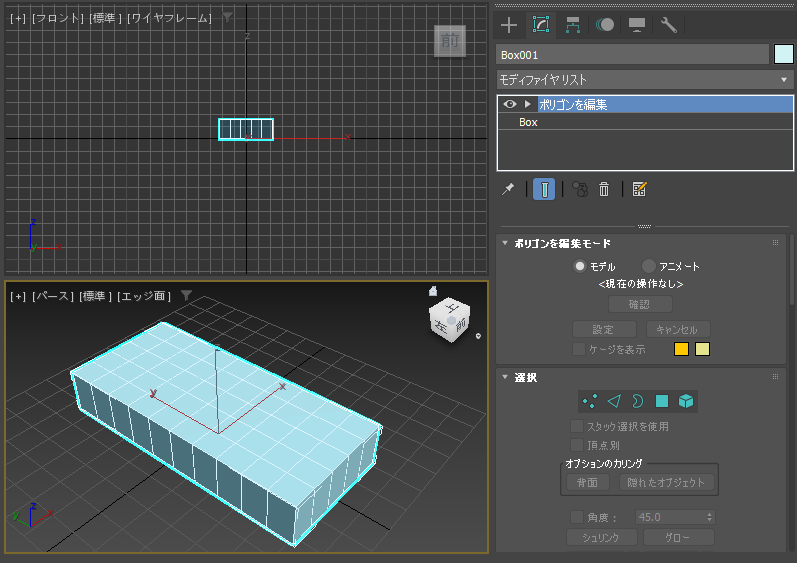Toggle the 隠れたオブジェクト culling button

point(666,482)
